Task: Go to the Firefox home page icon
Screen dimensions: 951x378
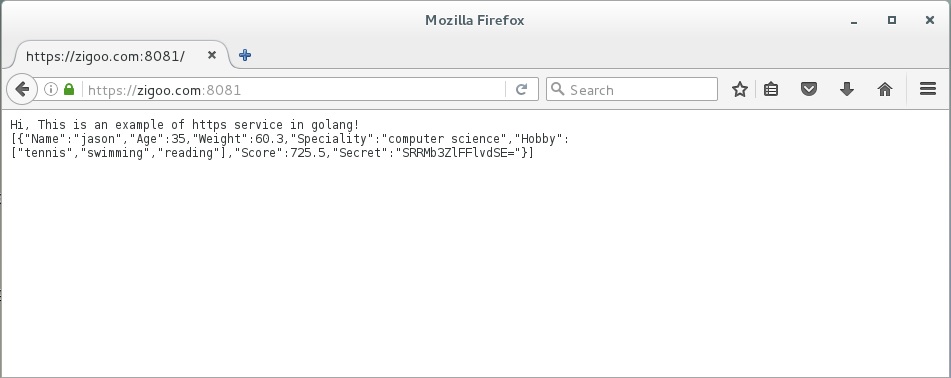Action: [885, 90]
